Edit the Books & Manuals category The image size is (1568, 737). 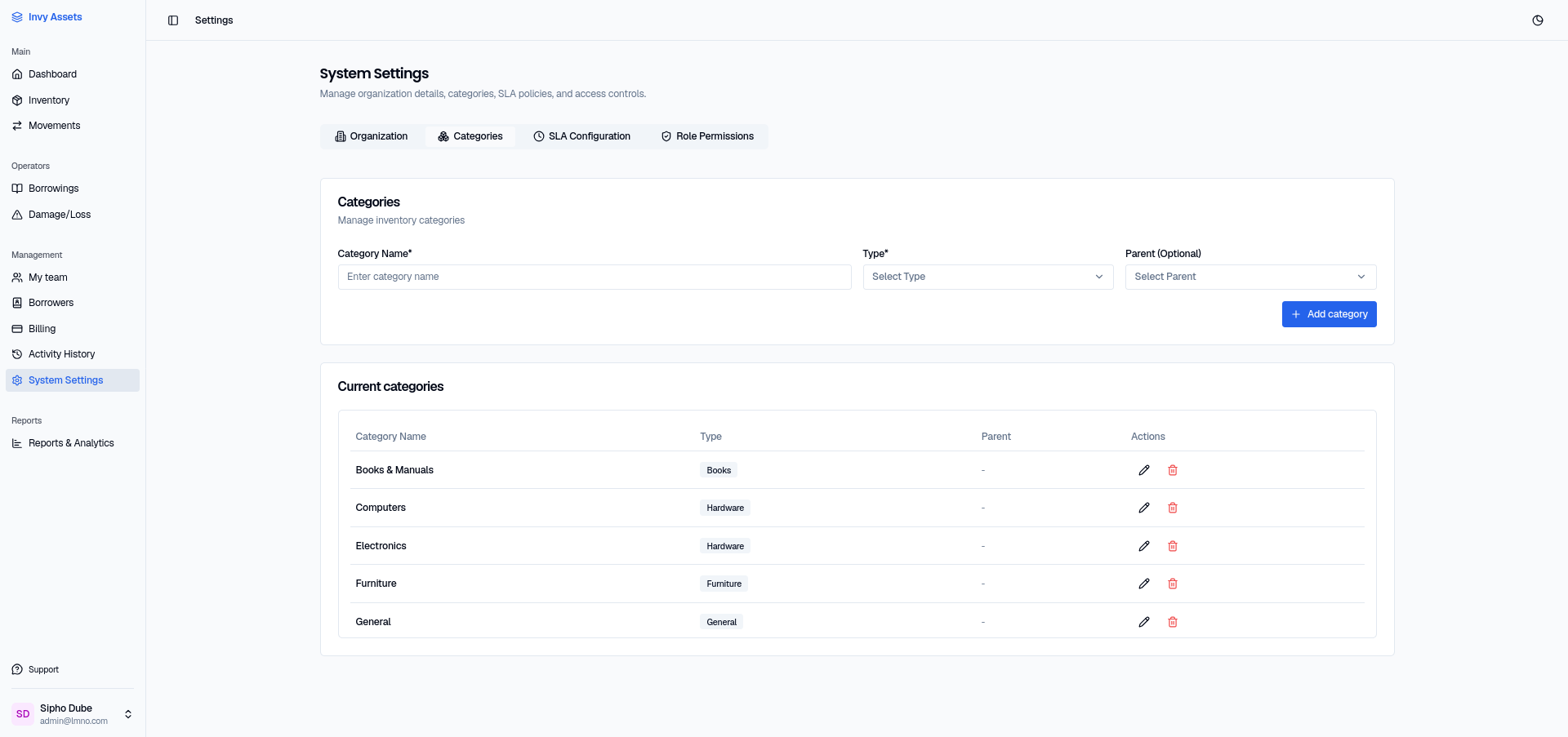tap(1144, 470)
